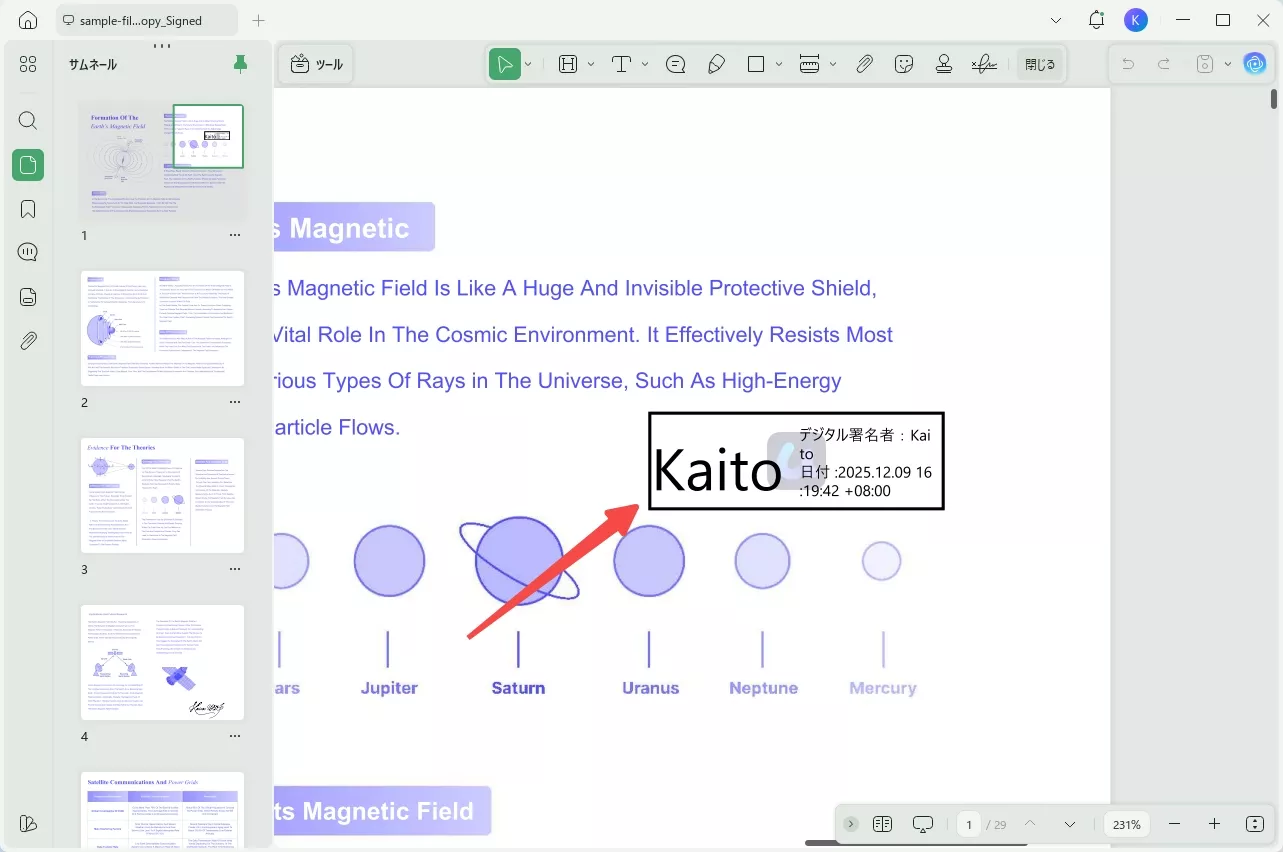Open the search panel in the sidebar
This screenshot has height=852, width=1283.
[x=28, y=121]
